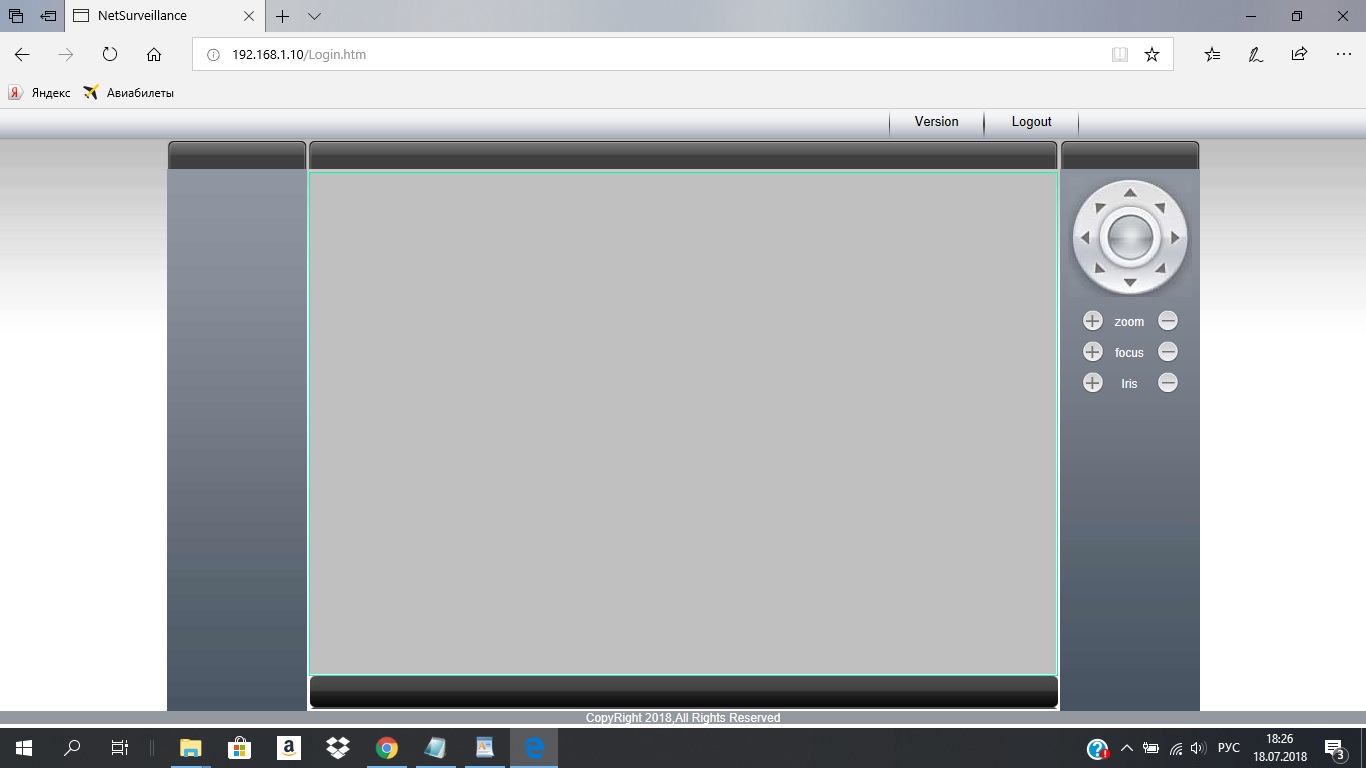The image size is (1366, 768).
Task: Open the Авиабилеты bookmark
Action: [129, 93]
